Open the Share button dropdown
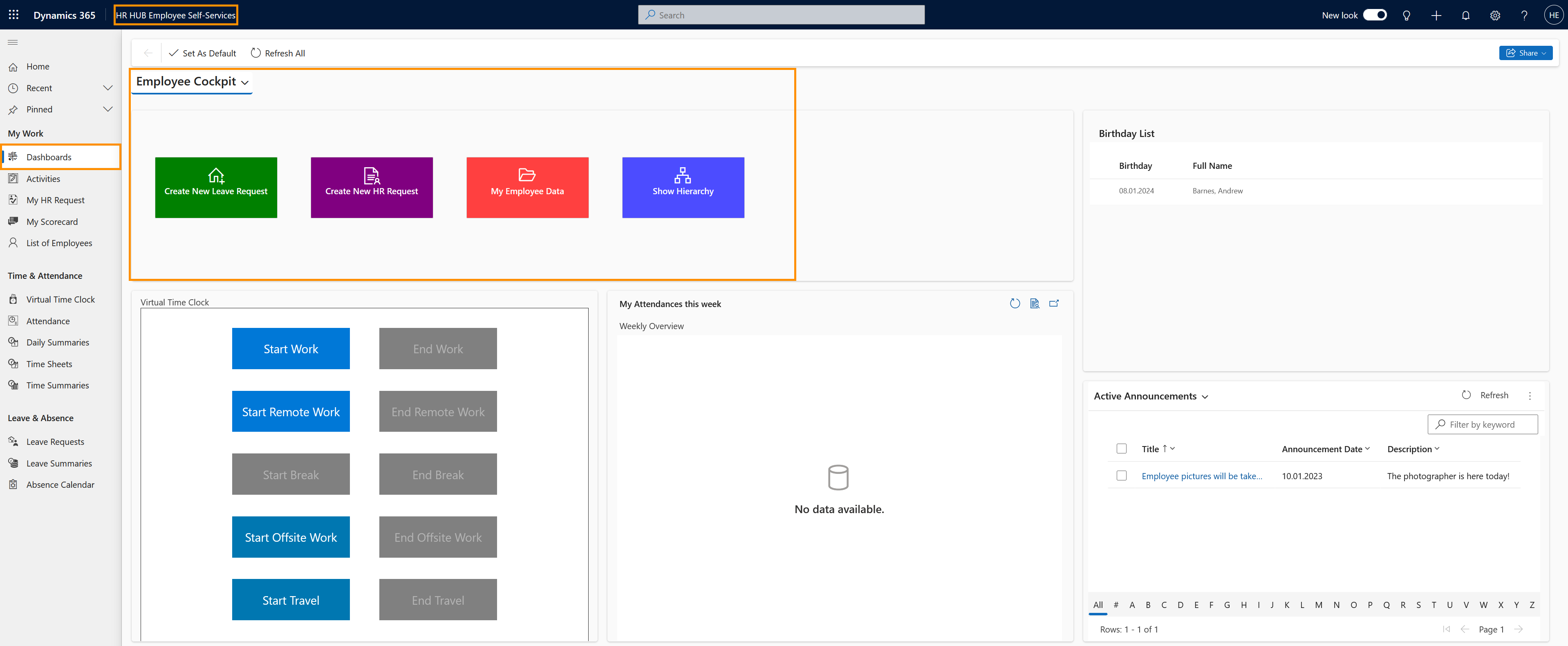This screenshot has width=1568, height=646. click(x=1525, y=53)
